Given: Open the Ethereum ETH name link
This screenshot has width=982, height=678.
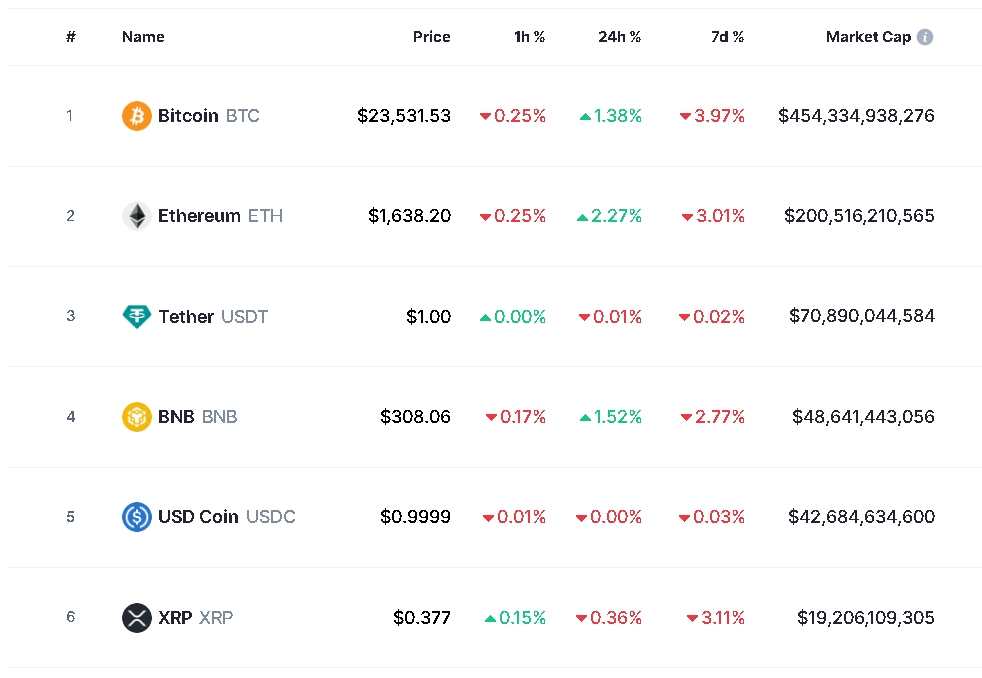Looking at the screenshot, I should point(220,216).
